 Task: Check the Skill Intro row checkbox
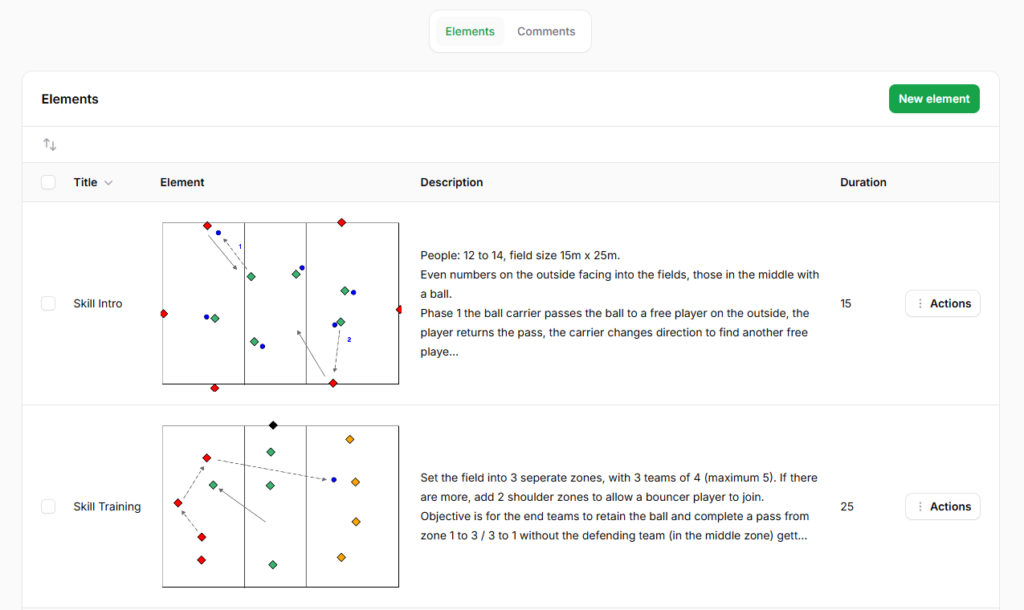pyautogui.click(x=48, y=304)
